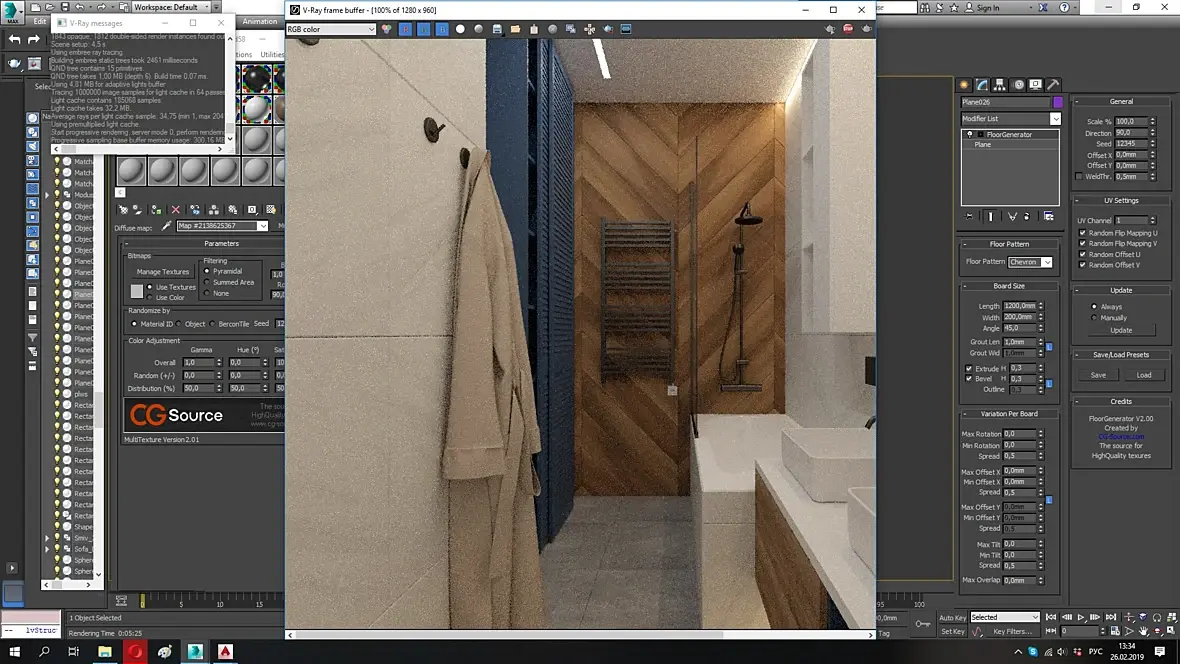Click Load in Save/Load Presets
The image size is (1180, 664).
[1144, 375]
